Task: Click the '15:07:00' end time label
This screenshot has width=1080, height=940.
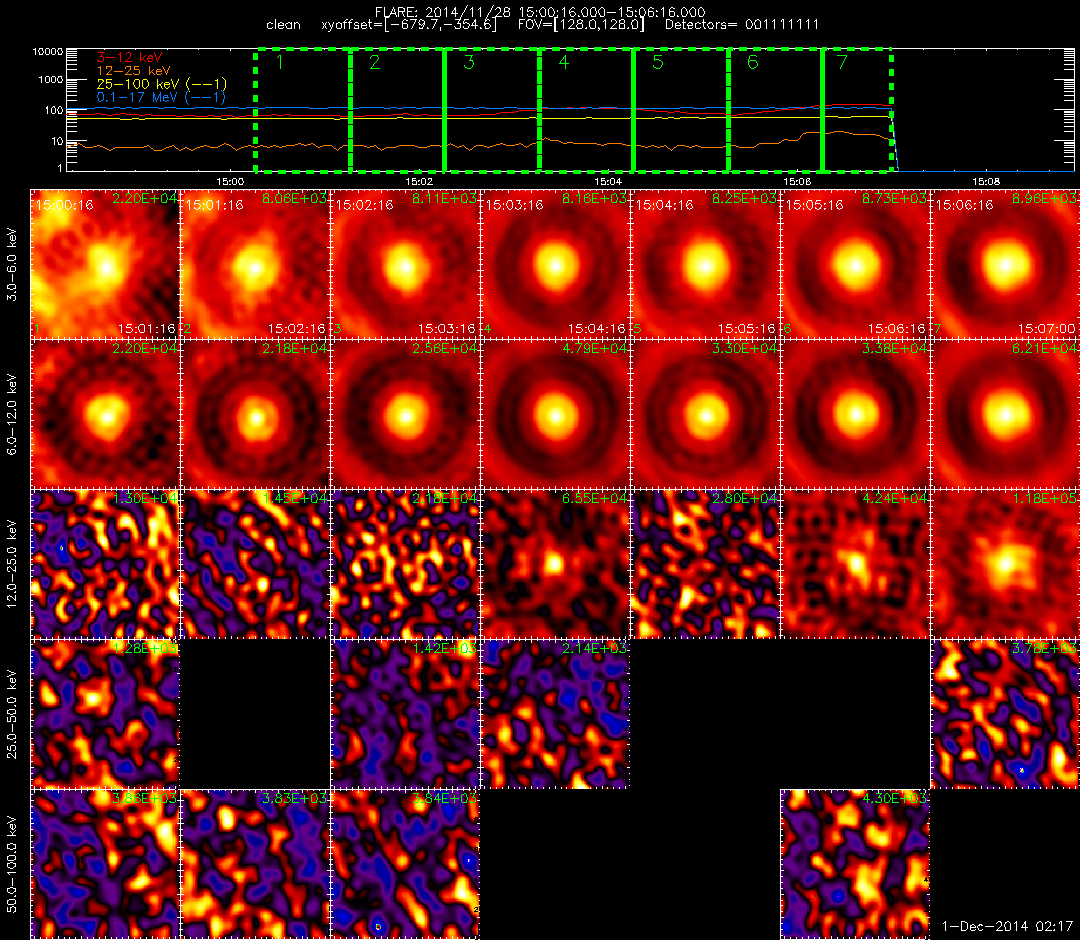Action: [1046, 329]
